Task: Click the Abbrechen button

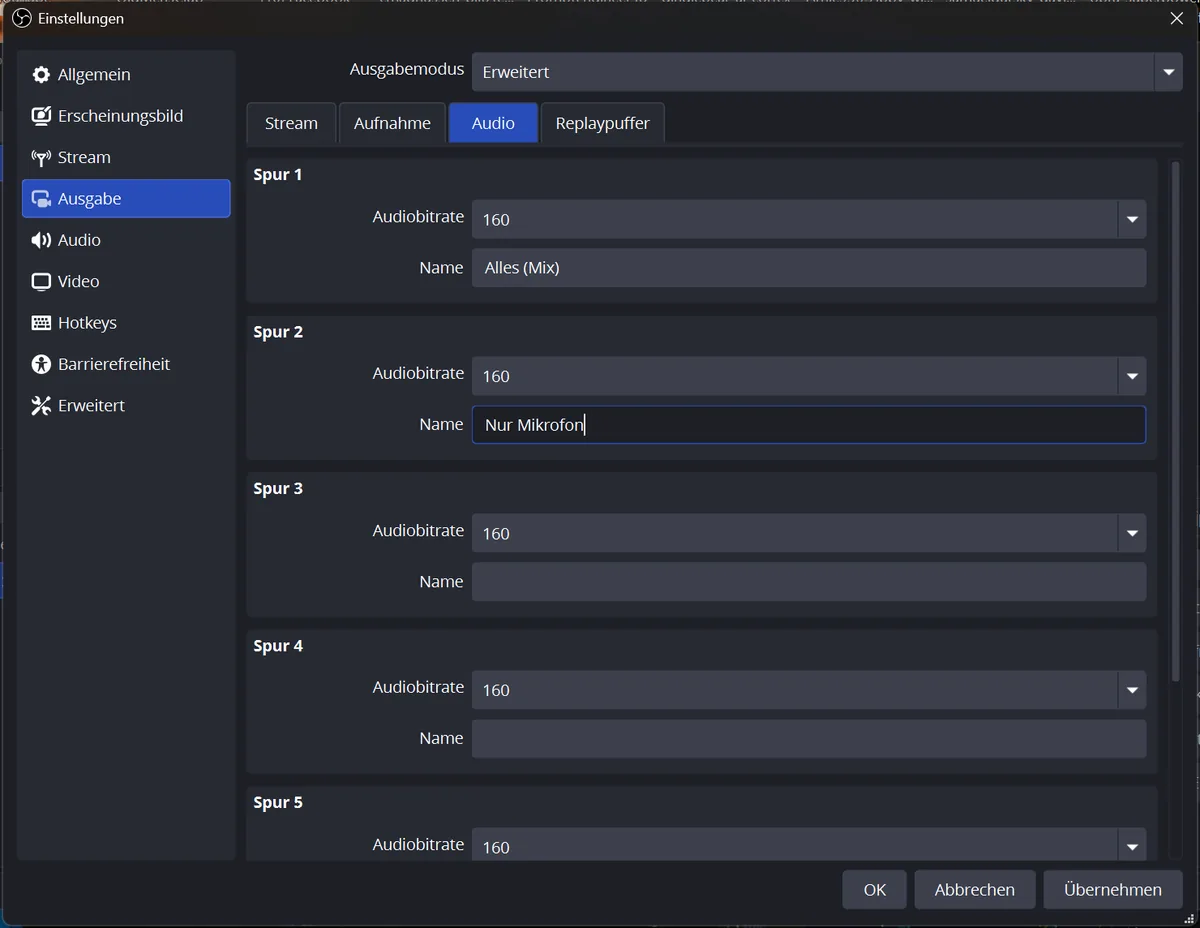Action: click(x=975, y=890)
